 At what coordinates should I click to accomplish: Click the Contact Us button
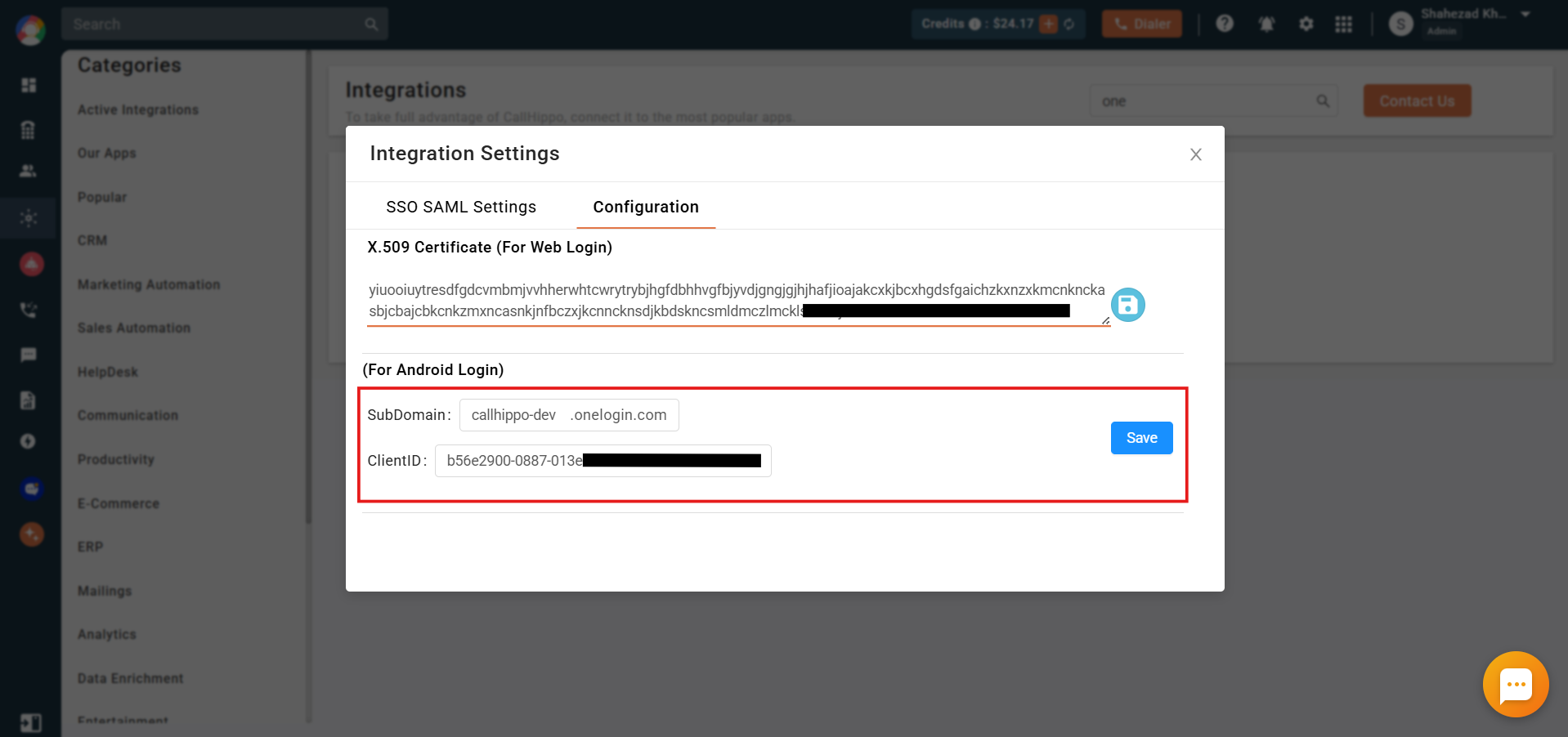pos(1417,100)
